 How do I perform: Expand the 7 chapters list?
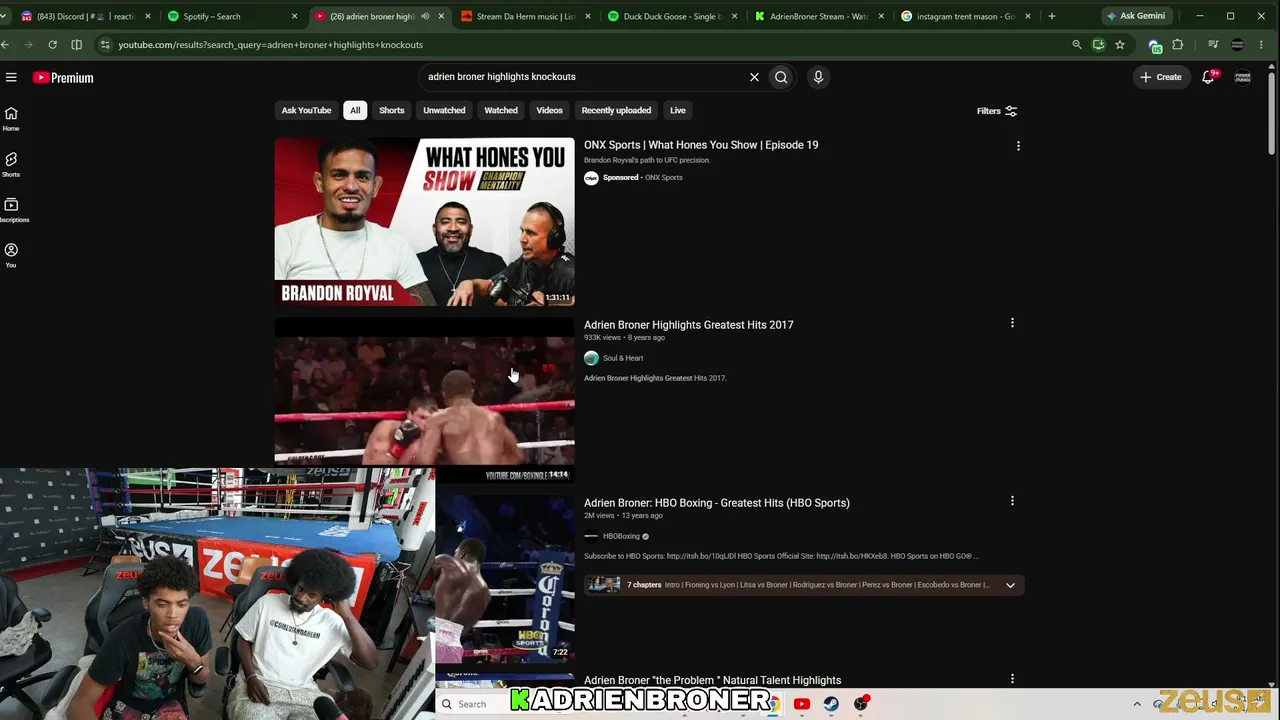(x=1010, y=585)
